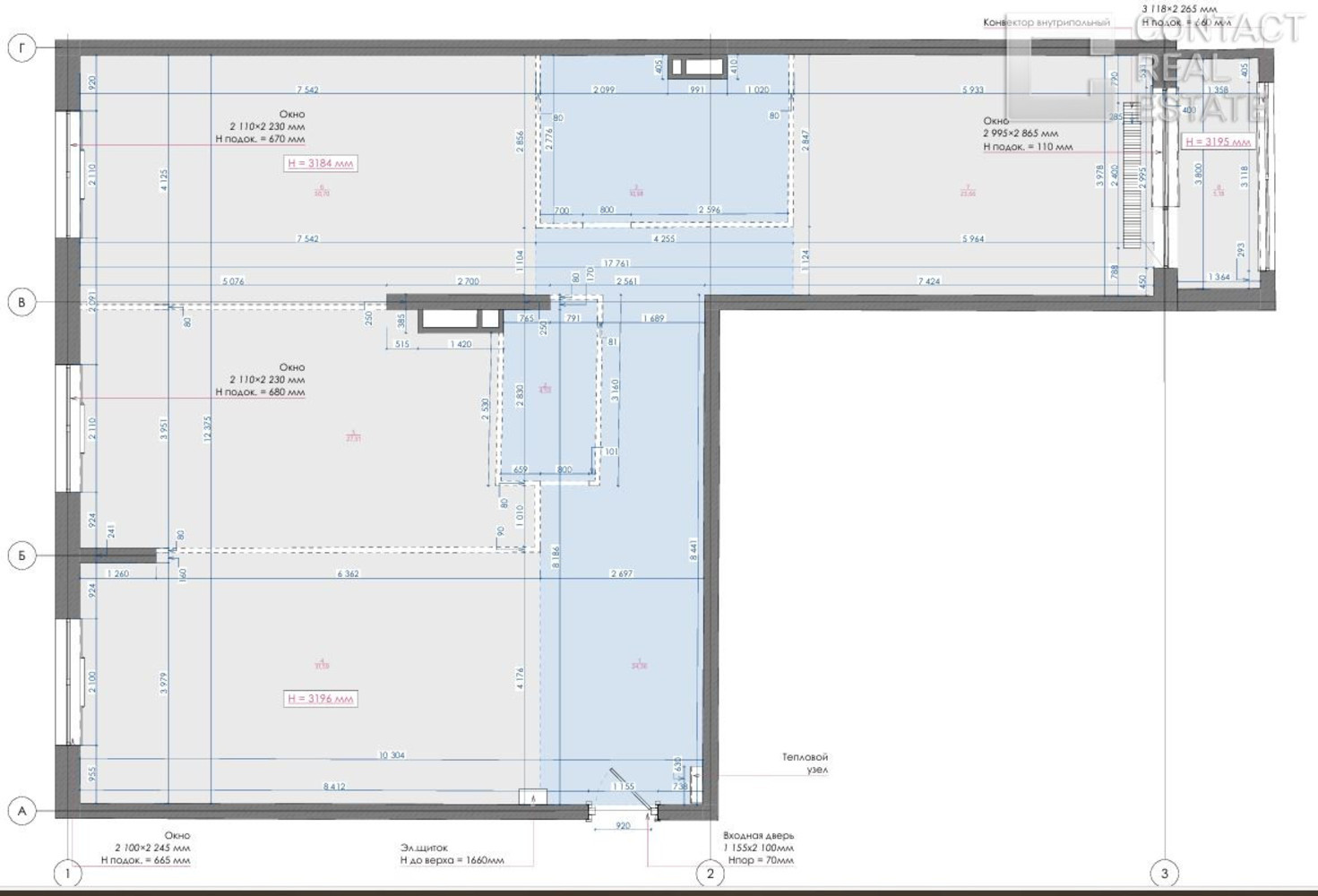Select the axis marker "2" circle
This screenshot has width=1318, height=896.
(x=711, y=874)
